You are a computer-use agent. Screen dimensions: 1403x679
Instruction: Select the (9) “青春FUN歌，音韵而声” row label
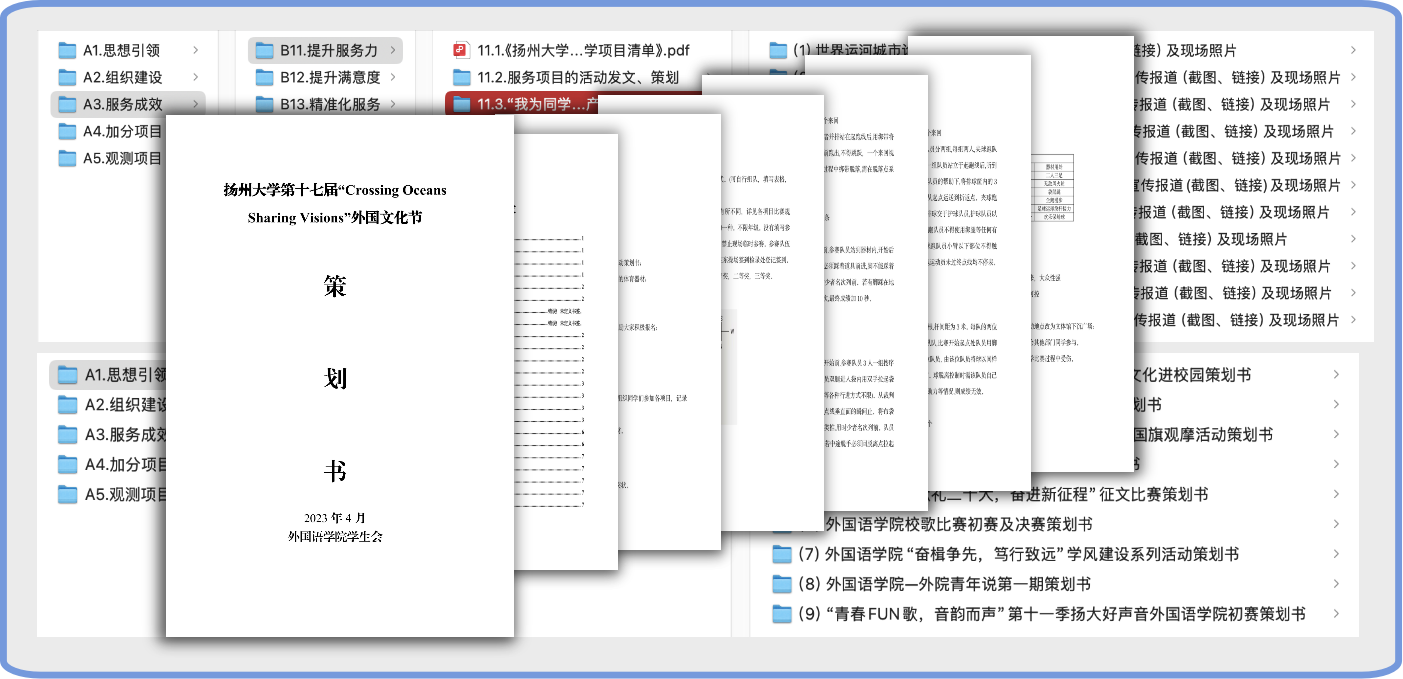tap(1052, 614)
